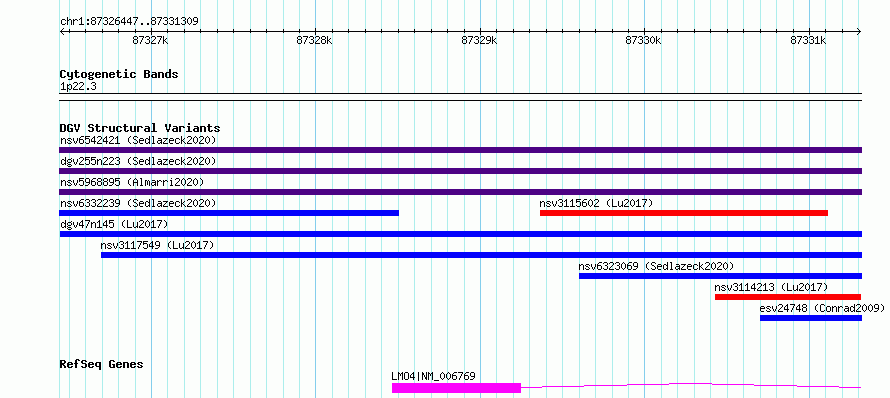Click the LMO4 exon magenta block
Screen dimensions: 890x398
tap(456, 388)
